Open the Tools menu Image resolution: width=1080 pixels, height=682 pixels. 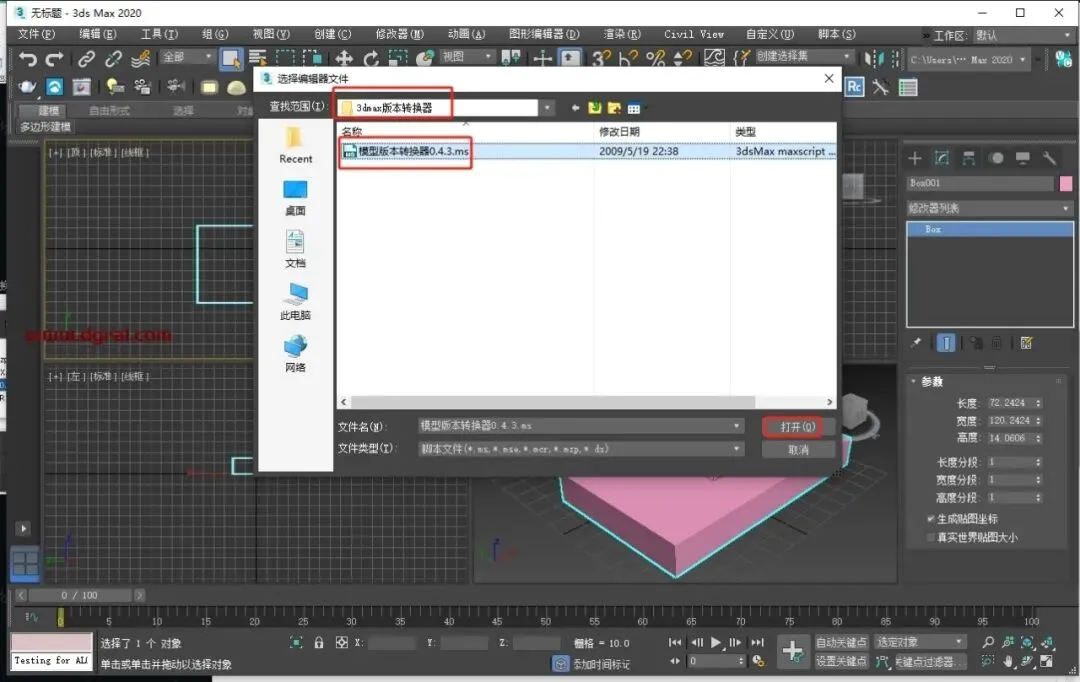point(159,34)
